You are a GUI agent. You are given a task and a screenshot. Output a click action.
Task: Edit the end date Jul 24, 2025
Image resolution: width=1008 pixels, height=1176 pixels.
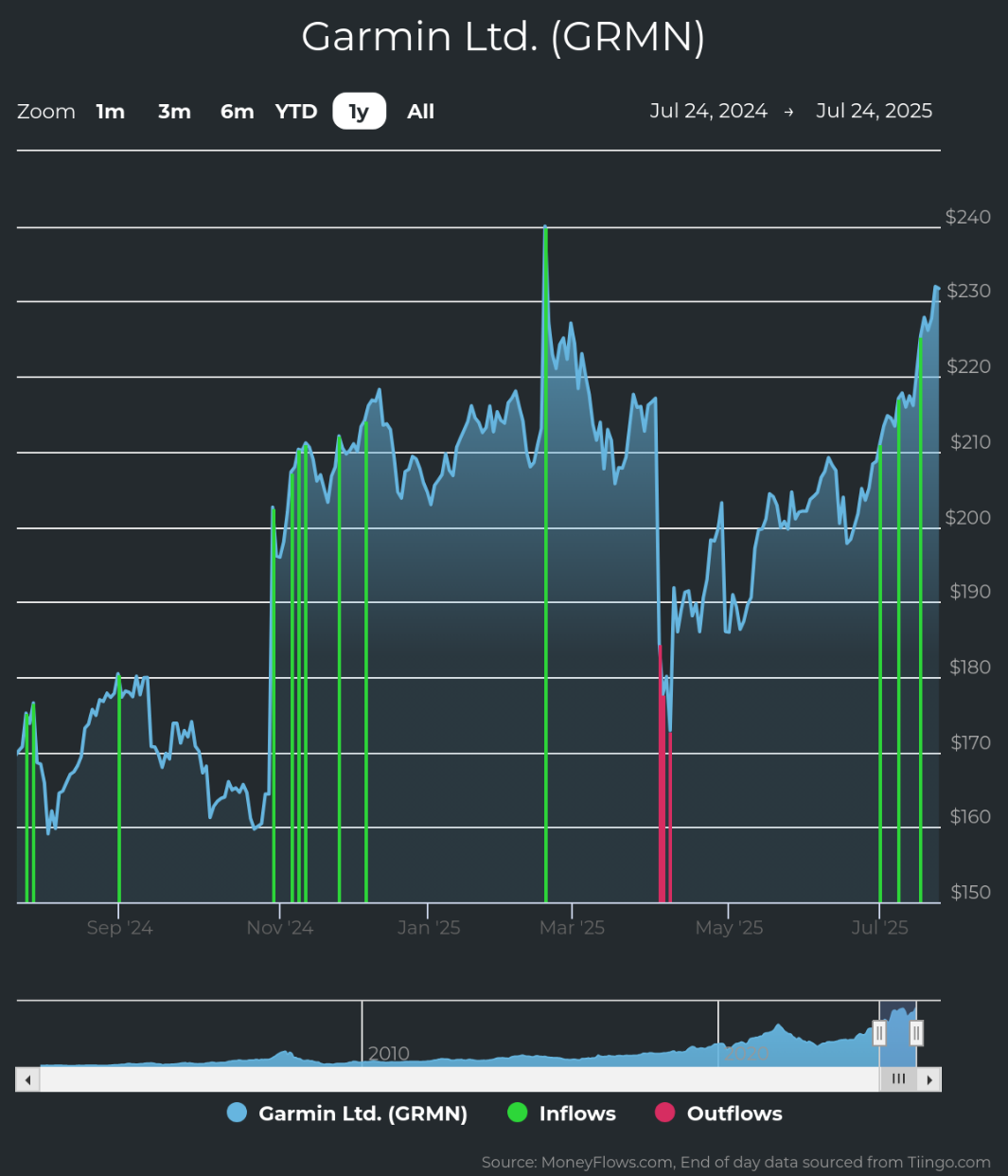(x=874, y=111)
